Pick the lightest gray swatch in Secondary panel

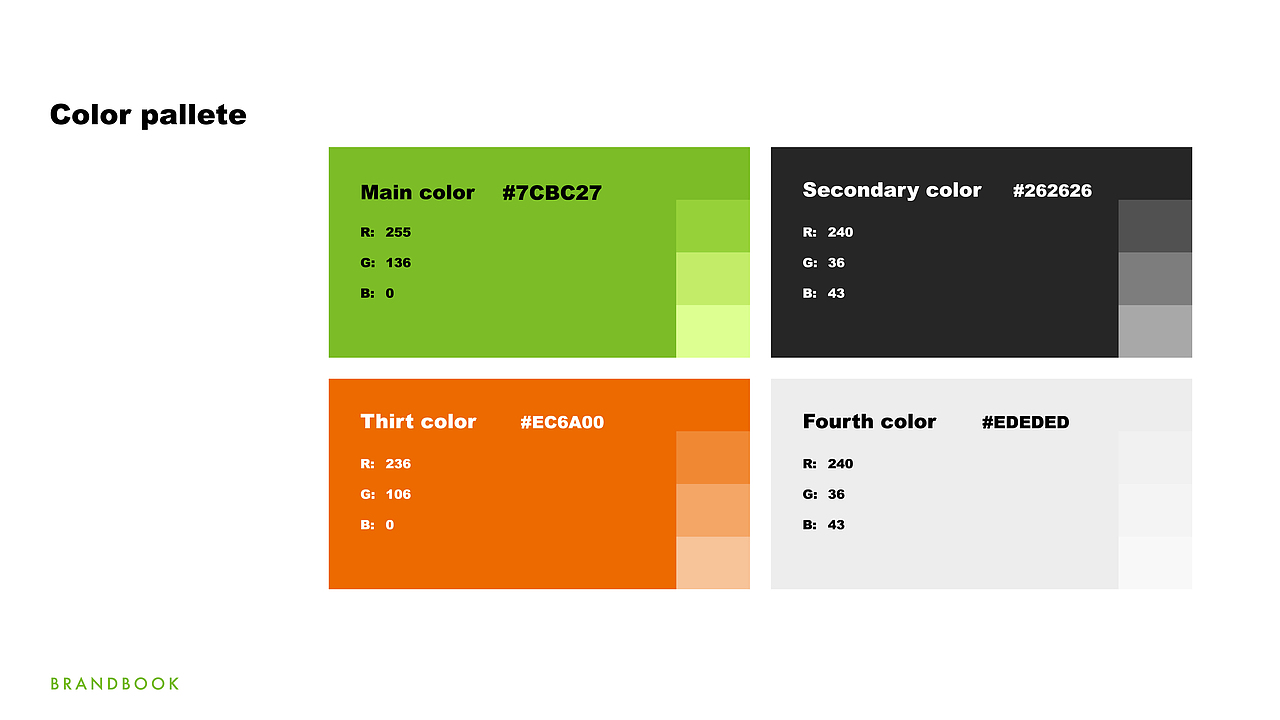coord(1155,330)
